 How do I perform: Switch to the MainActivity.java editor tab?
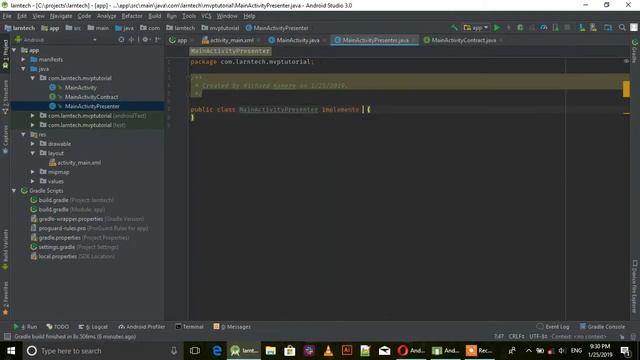(298, 40)
